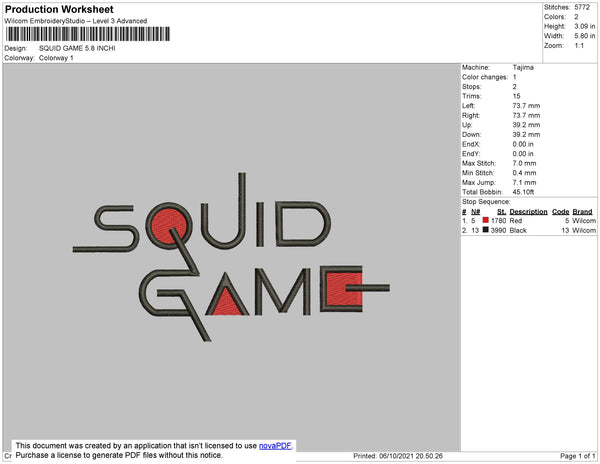Click the 'Printed: 06/10/2021 20.50.26' footer text
This screenshot has height=464, width=600.
(x=398, y=456)
